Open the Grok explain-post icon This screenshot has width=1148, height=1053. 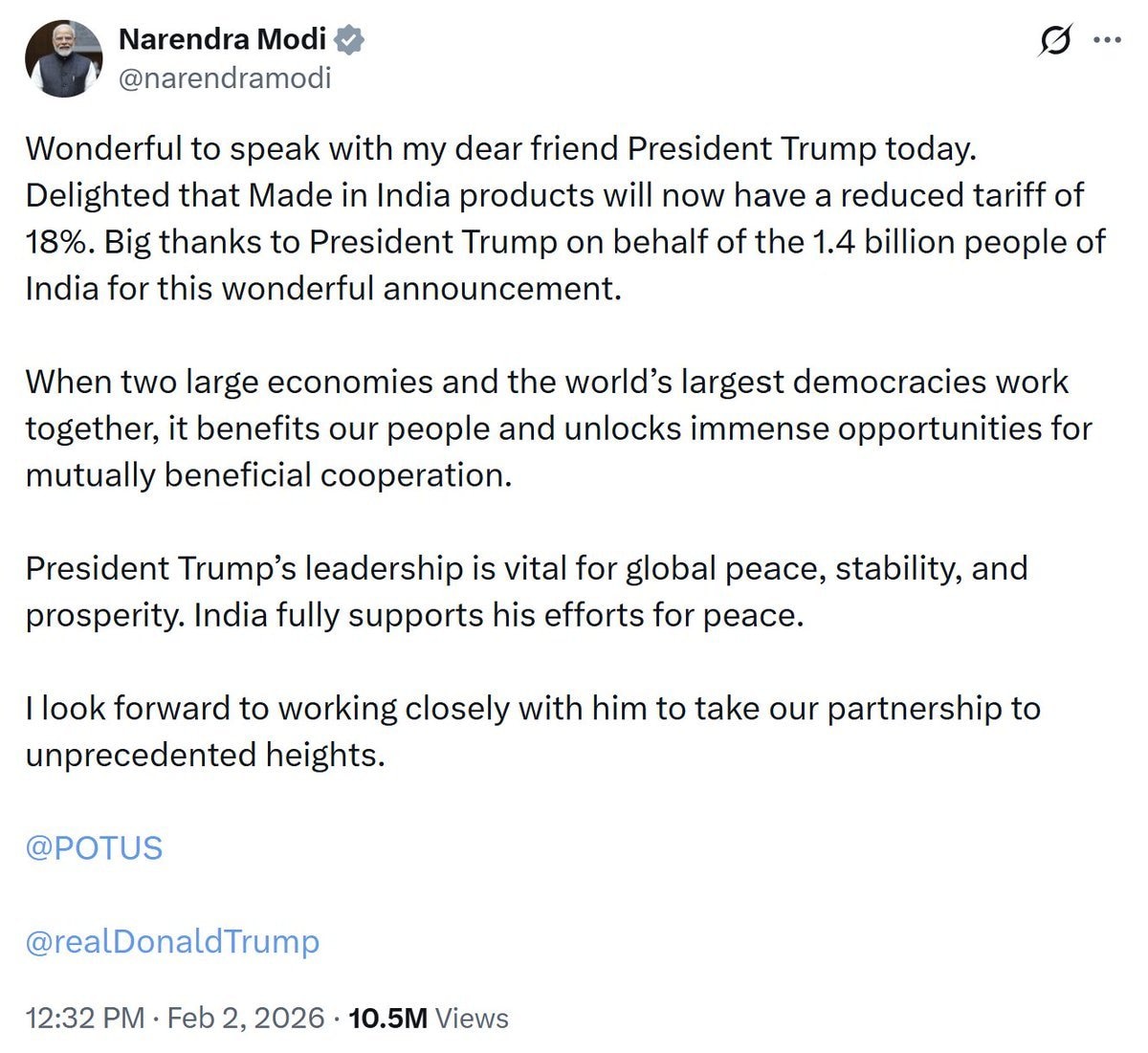1054,41
